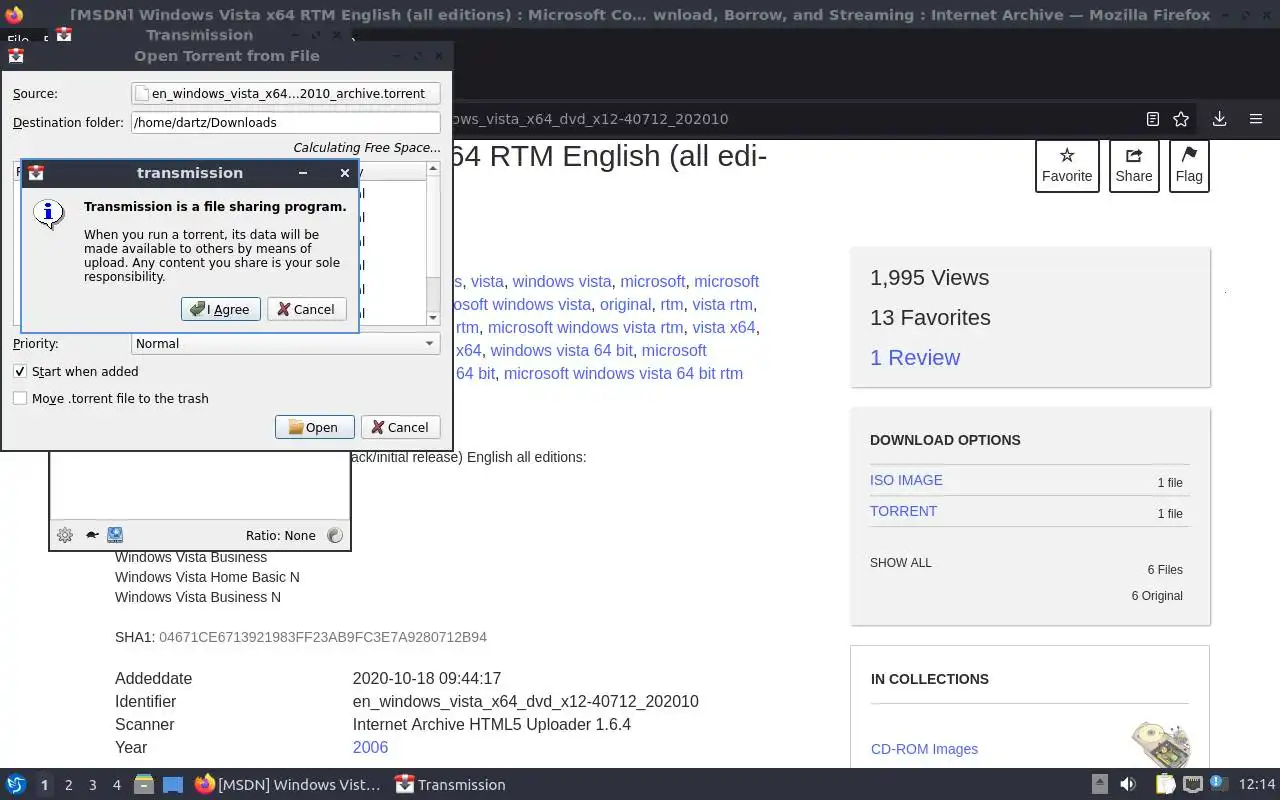Screen dimensions: 1280x800
Task: Cancel the Open Torrent from File dialog
Action: pyautogui.click(x=400, y=427)
